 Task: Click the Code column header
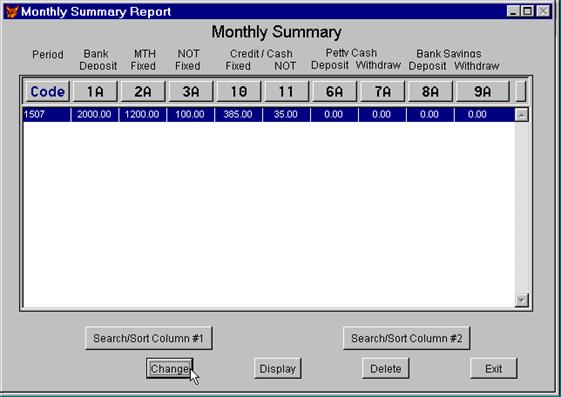pyautogui.click(x=48, y=92)
